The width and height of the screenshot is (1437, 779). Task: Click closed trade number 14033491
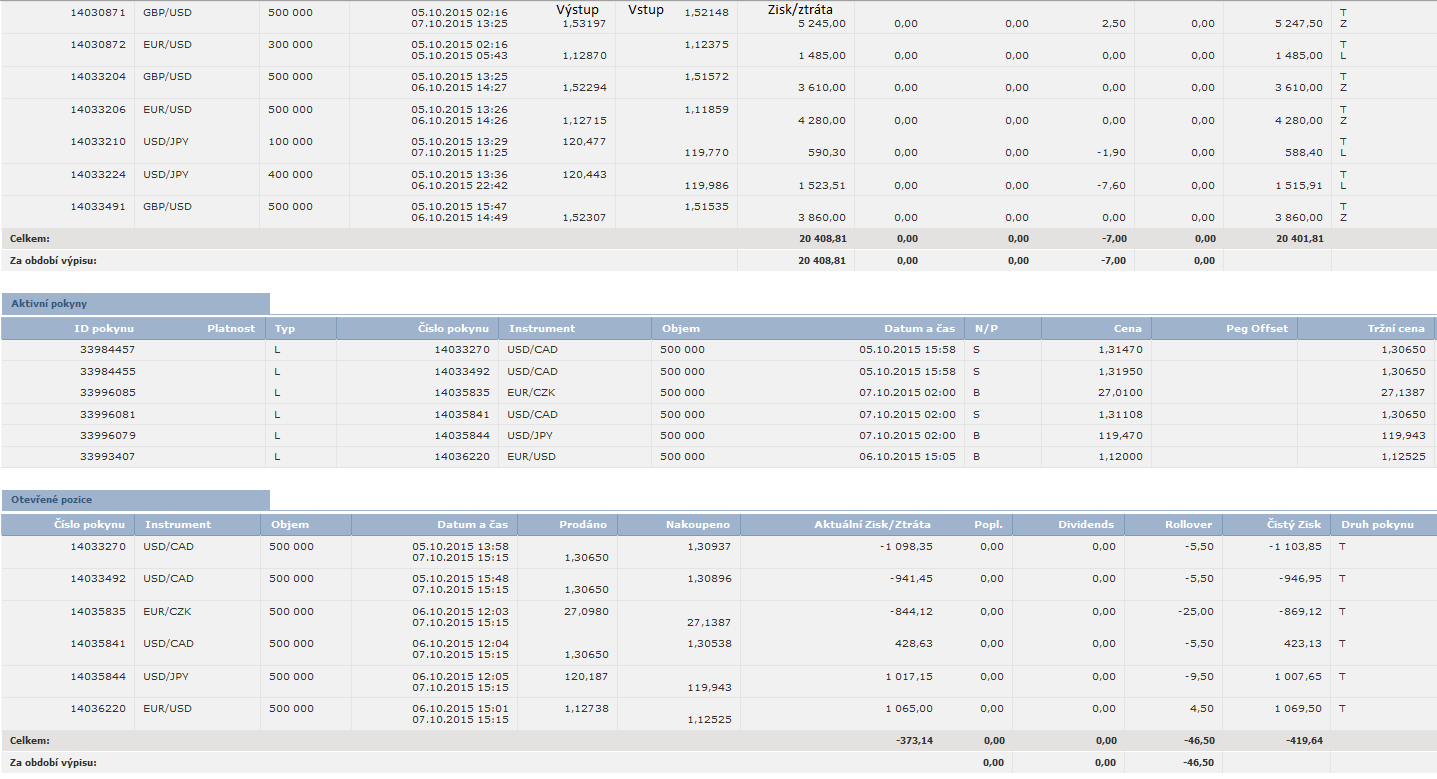pyautogui.click(x=98, y=206)
